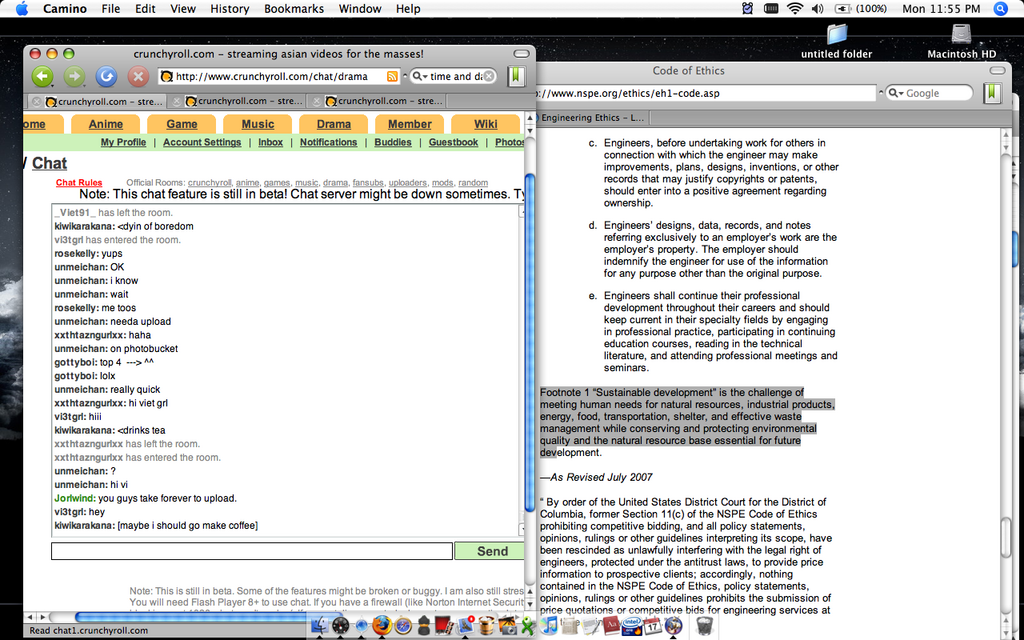Toggle the toolbar pill in the Code of Ethics window
The image size is (1024, 640).
(x=997, y=71)
